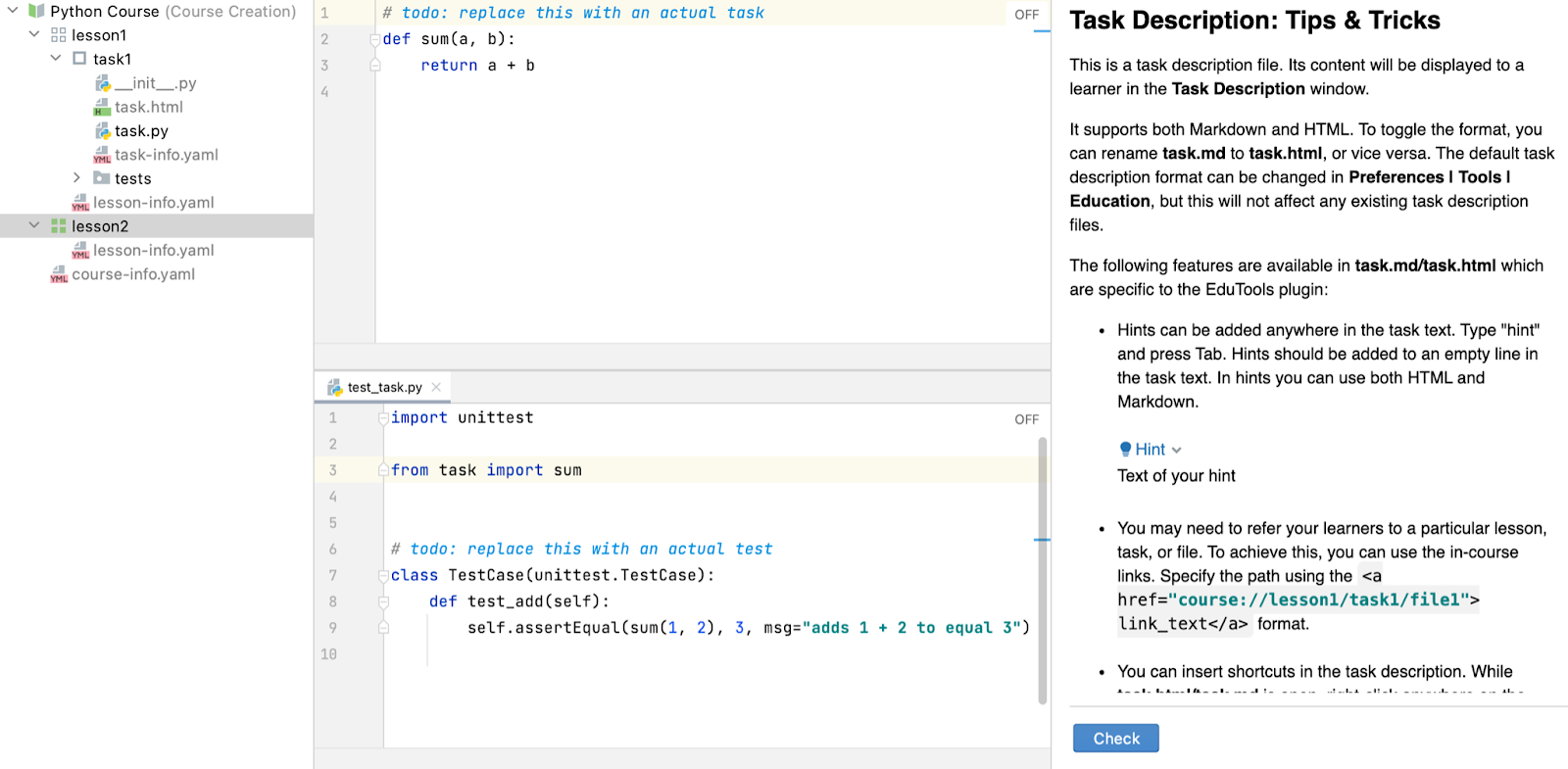Click the Python Course project book icon
Viewport: 1568px width, 769px height.
tap(36, 12)
